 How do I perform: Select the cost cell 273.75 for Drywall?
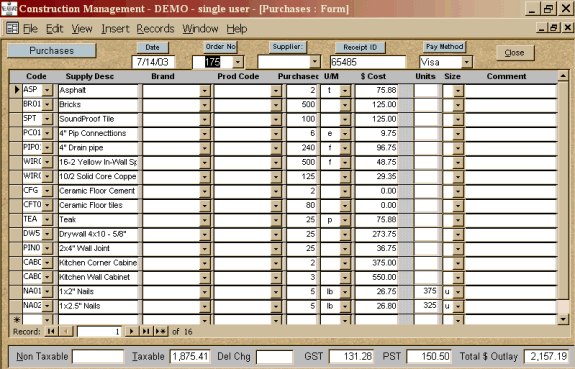pyautogui.click(x=376, y=234)
